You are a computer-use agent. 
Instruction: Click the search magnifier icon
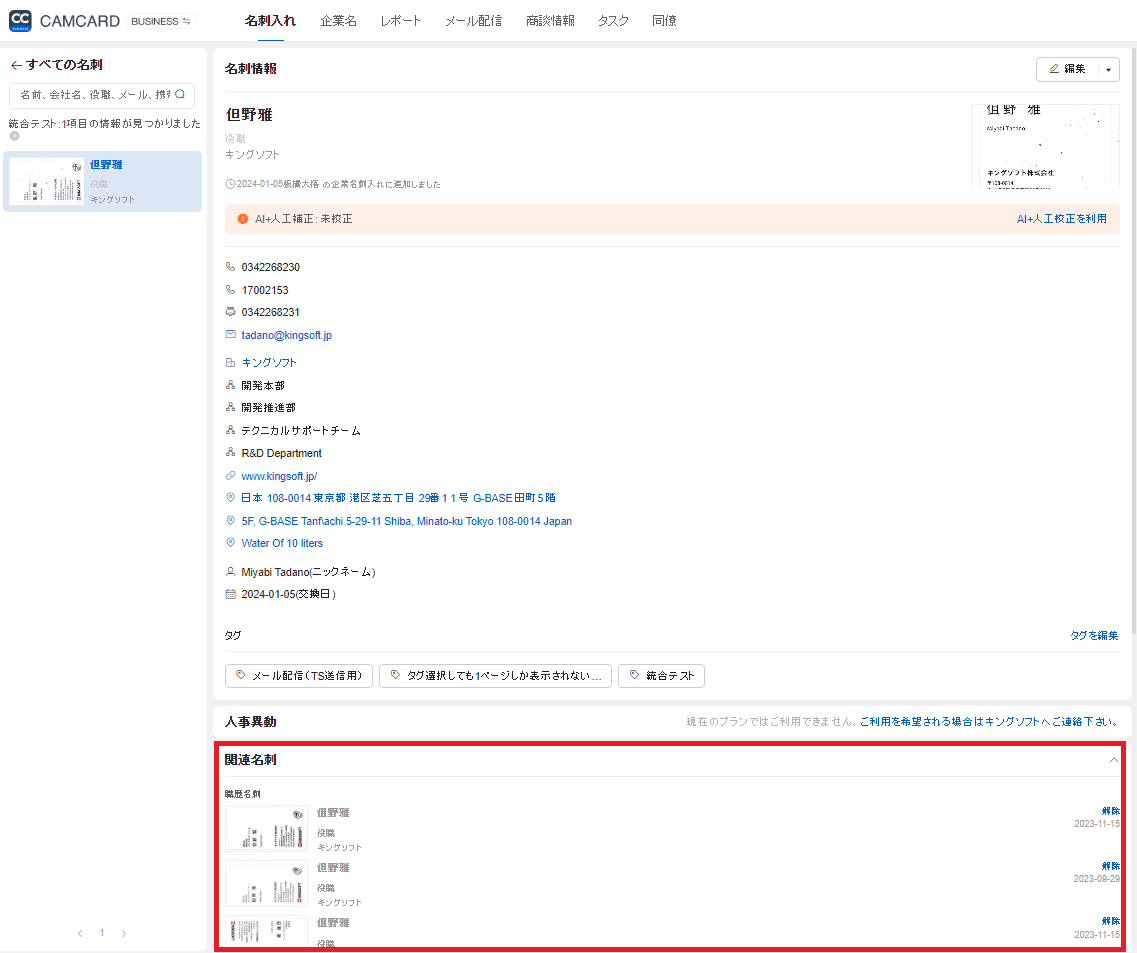[x=180, y=94]
